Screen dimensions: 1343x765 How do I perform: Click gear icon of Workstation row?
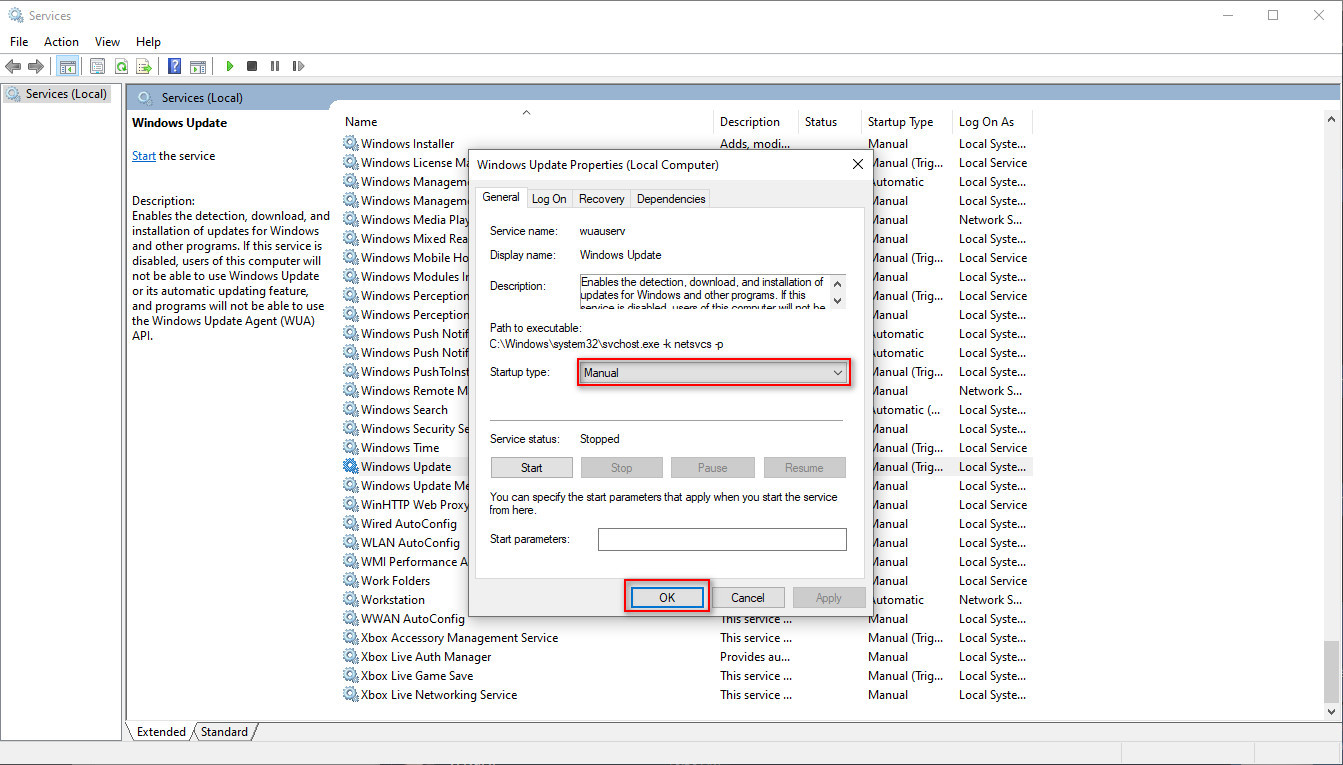[x=350, y=600]
